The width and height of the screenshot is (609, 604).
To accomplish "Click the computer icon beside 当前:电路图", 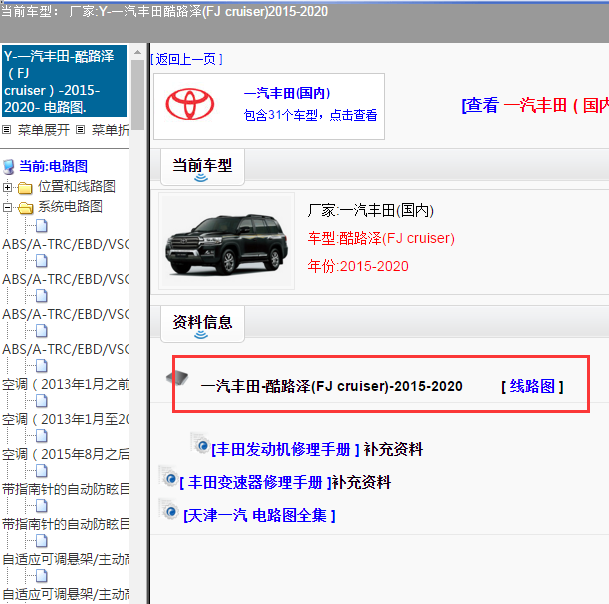I will [x=9, y=167].
